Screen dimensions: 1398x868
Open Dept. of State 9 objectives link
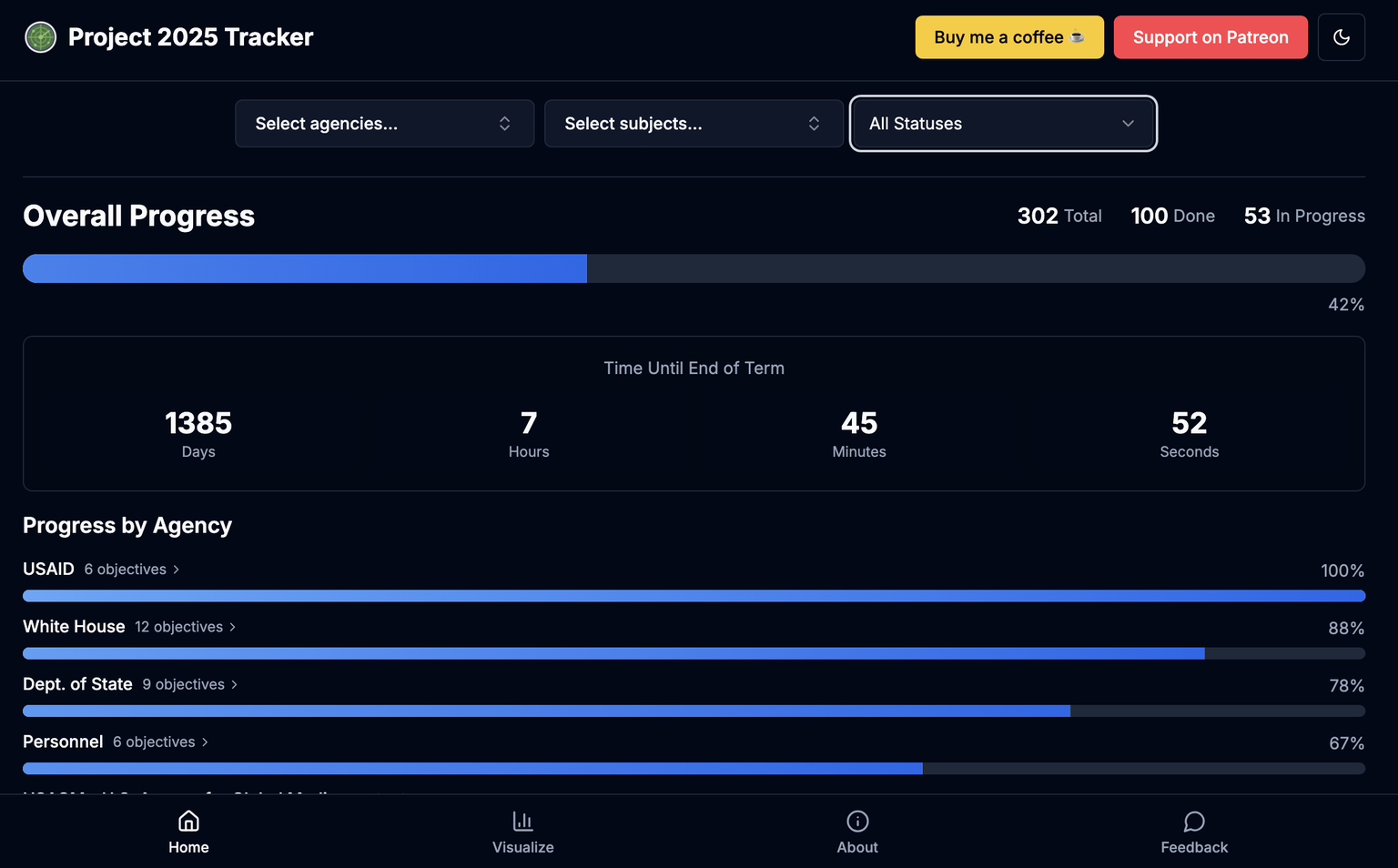[x=189, y=684]
